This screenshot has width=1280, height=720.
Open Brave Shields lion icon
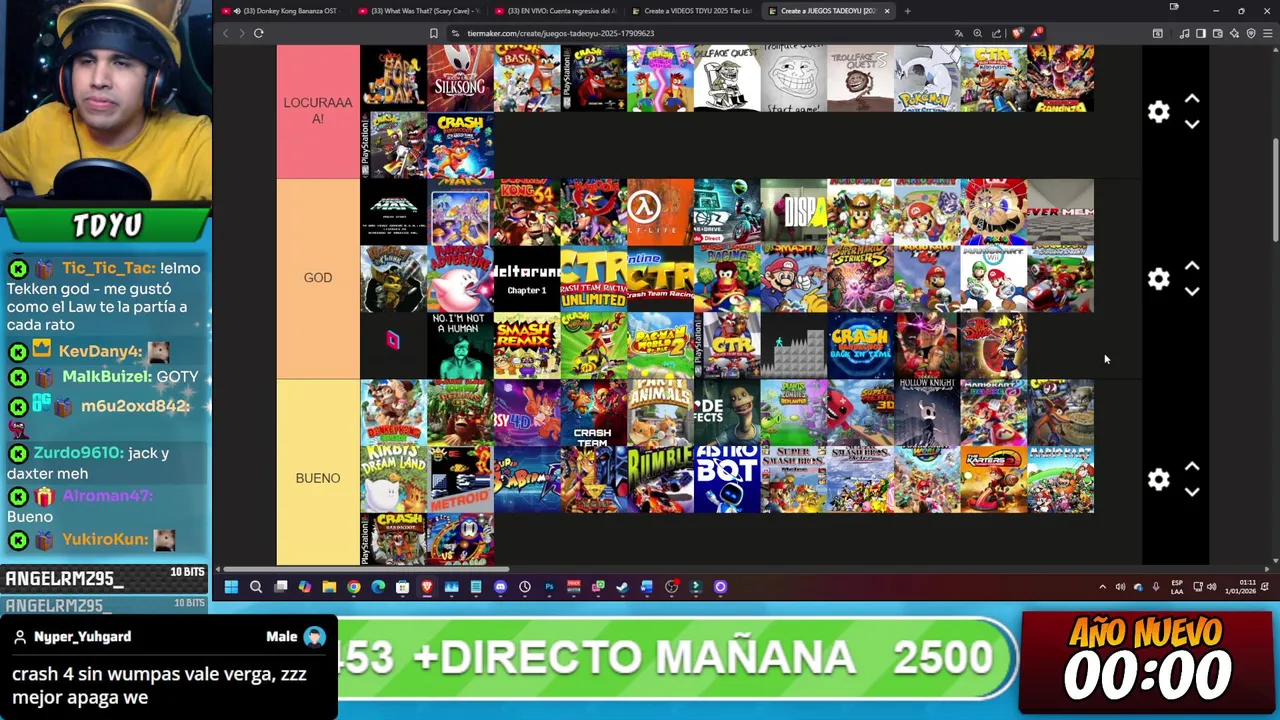point(1018,33)
